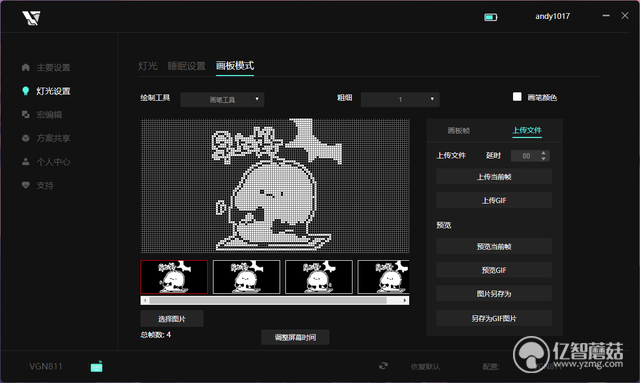This screenshot has height=383, width=640.
Task: Click the frame strip scroll right arrow
Action: [x=404, y=301]
